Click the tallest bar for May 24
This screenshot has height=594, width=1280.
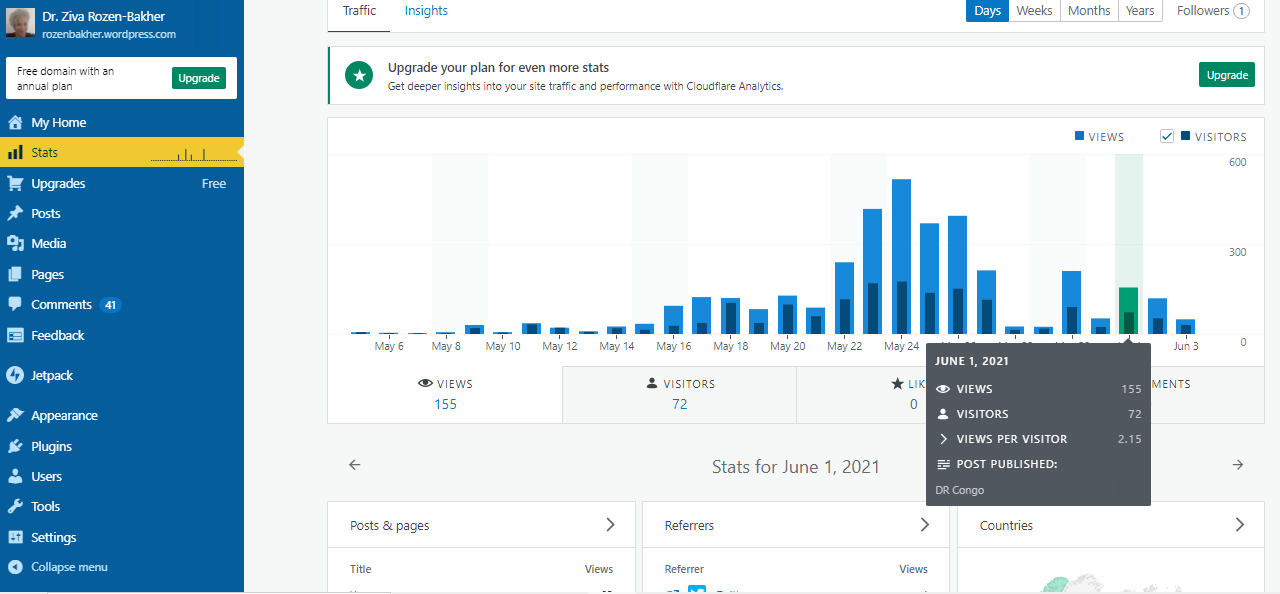pyautogui.click(x=901, y=256)
